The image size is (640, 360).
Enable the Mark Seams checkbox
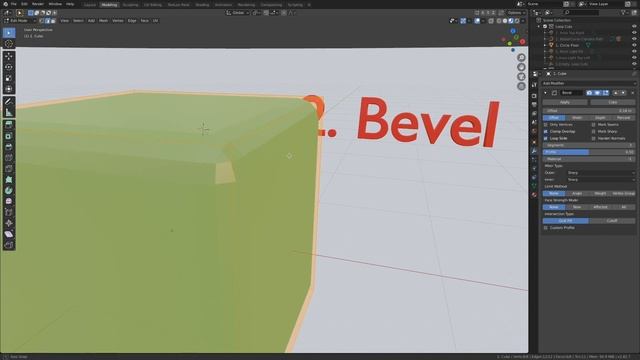593,124
